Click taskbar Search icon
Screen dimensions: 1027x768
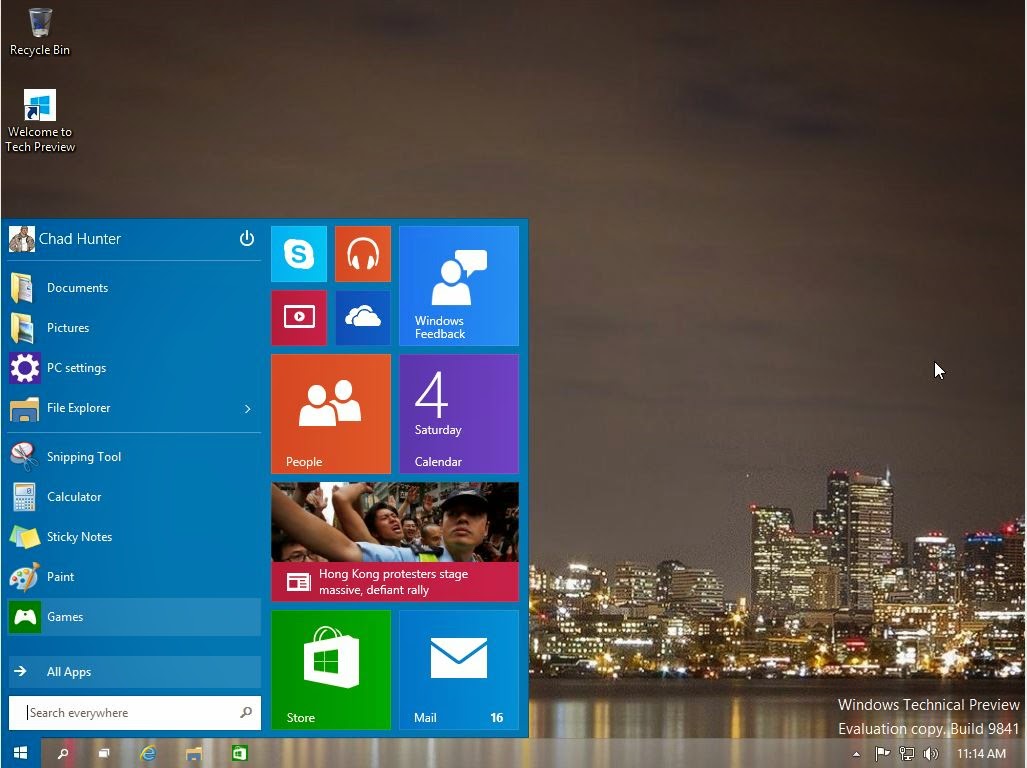pyautogui.click(x=62, y=754)
